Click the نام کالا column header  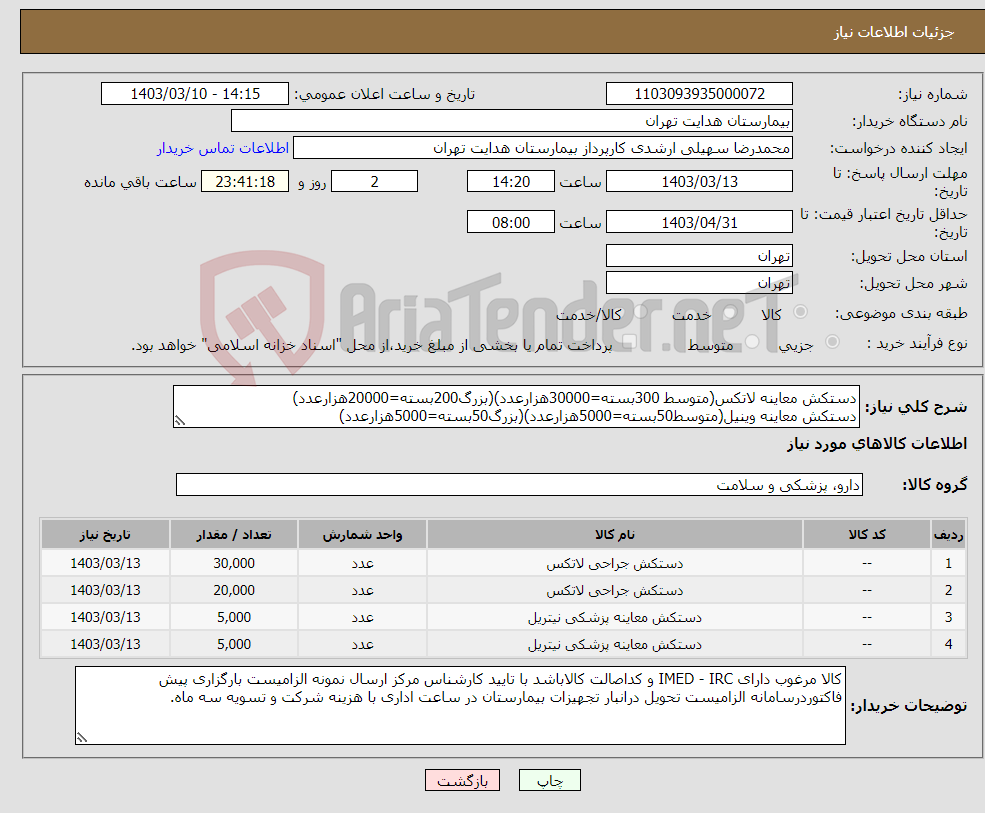click(x=615, y=535)
